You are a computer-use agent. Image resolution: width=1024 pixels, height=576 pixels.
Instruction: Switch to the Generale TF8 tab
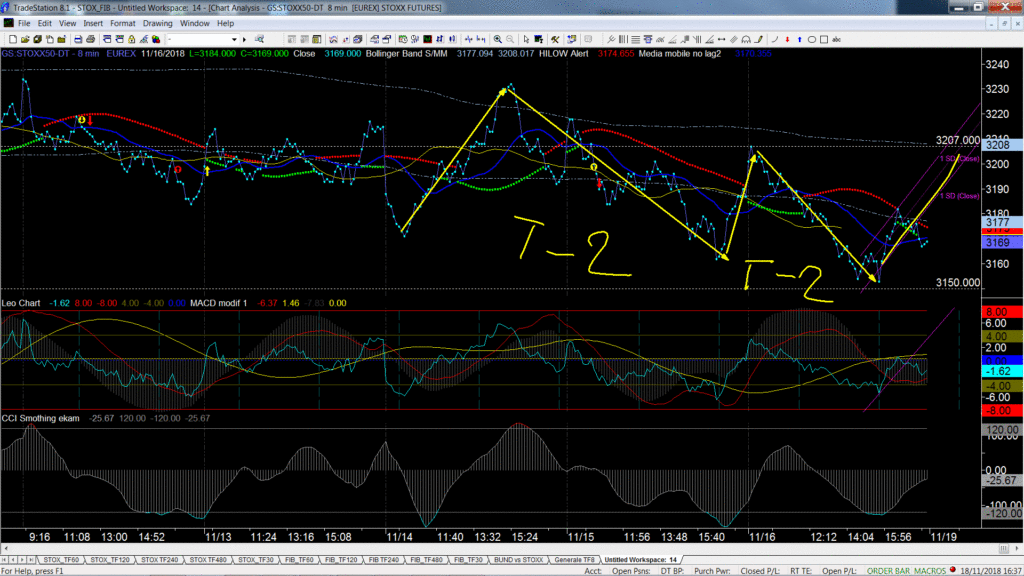575,560
